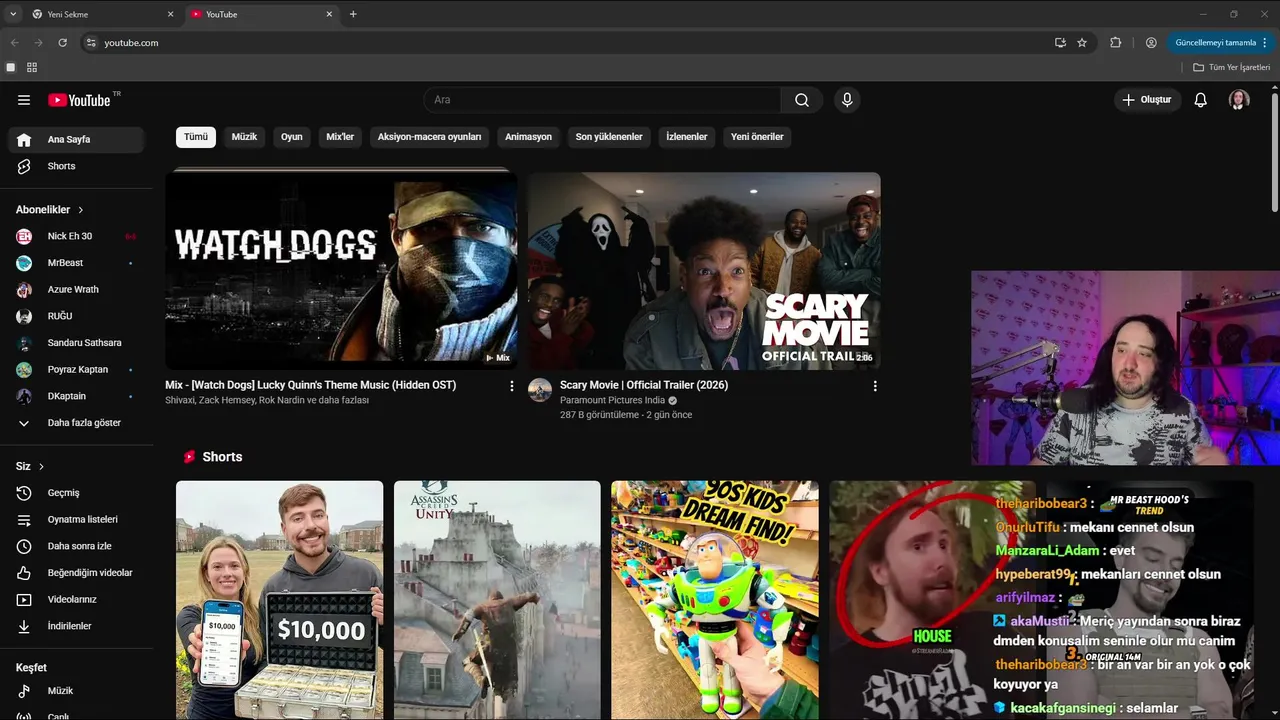Open Poyraz Kaptan channel
The image size is (1280, 720).
tap(76, 370)
